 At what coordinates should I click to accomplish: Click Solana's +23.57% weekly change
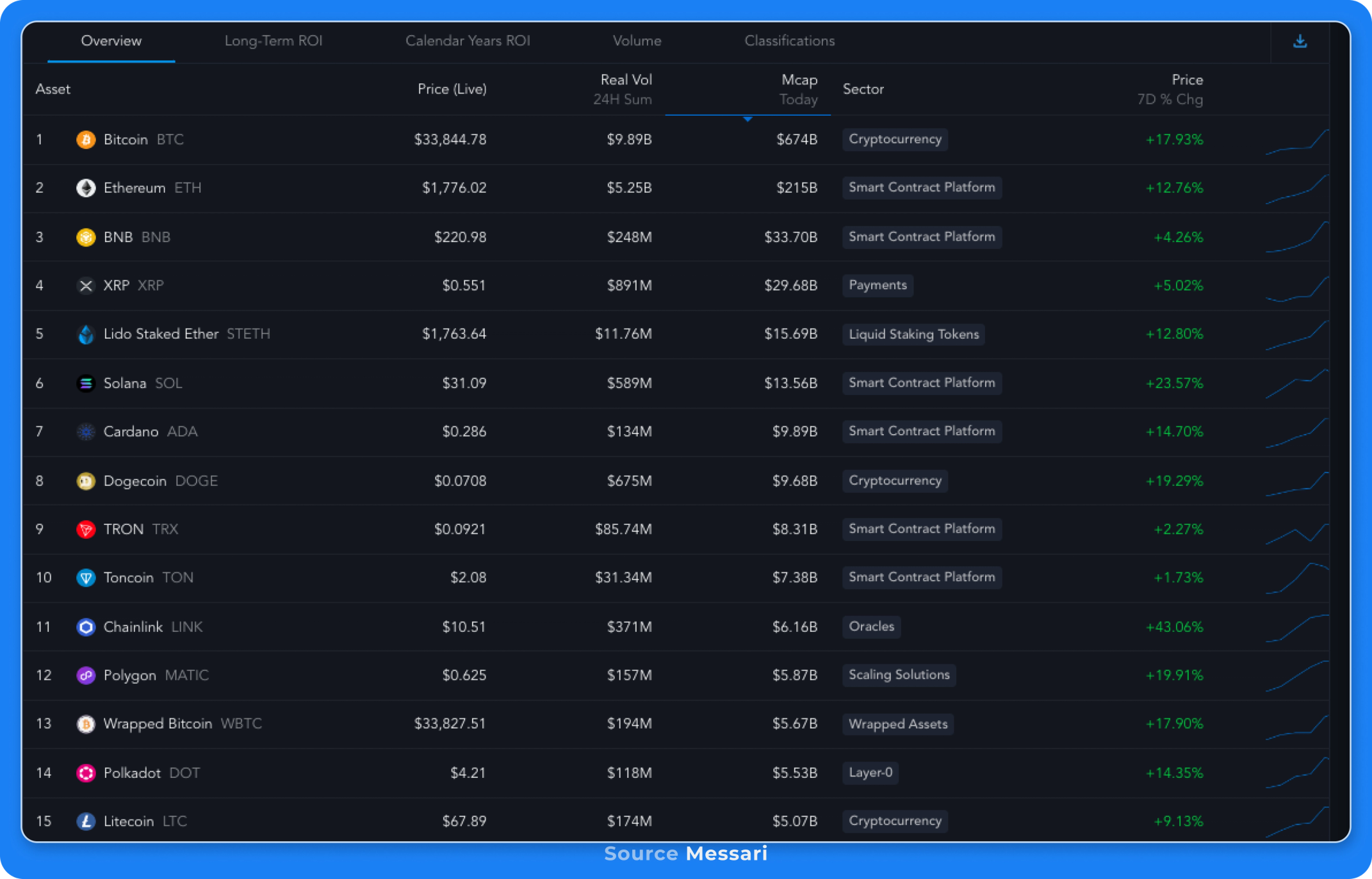1174,383
